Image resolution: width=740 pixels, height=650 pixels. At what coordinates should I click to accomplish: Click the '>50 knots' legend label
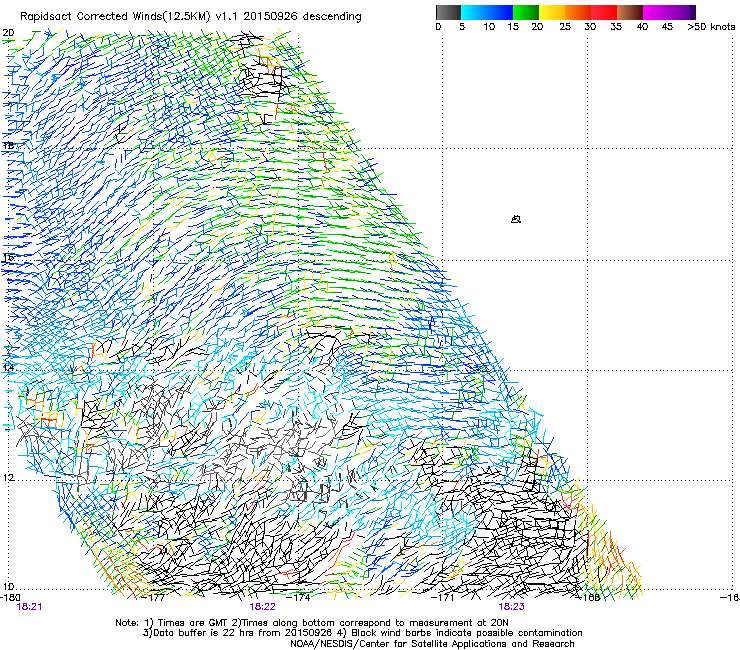(x=711, y=27)
